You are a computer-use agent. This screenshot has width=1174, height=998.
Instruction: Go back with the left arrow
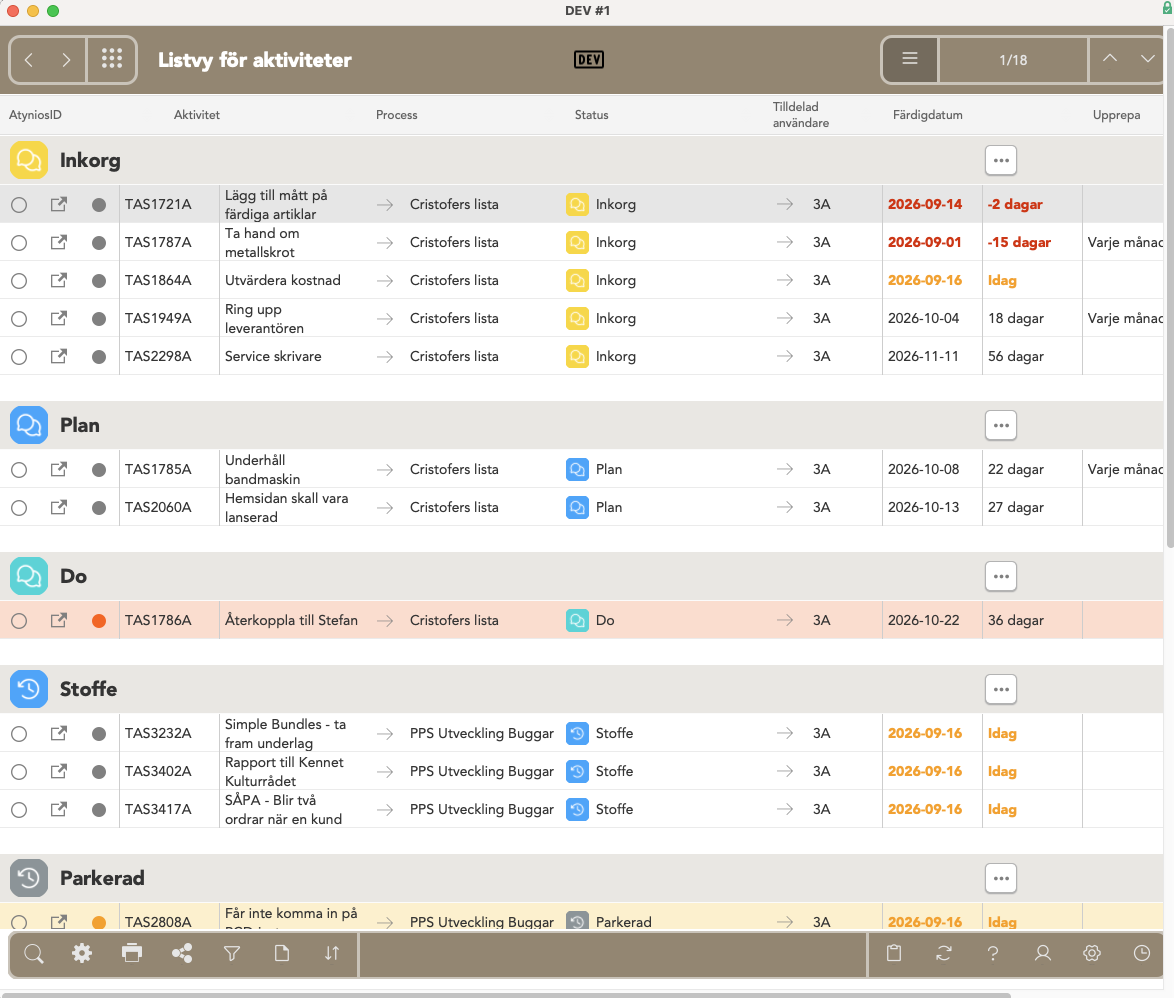click(29, 60)
